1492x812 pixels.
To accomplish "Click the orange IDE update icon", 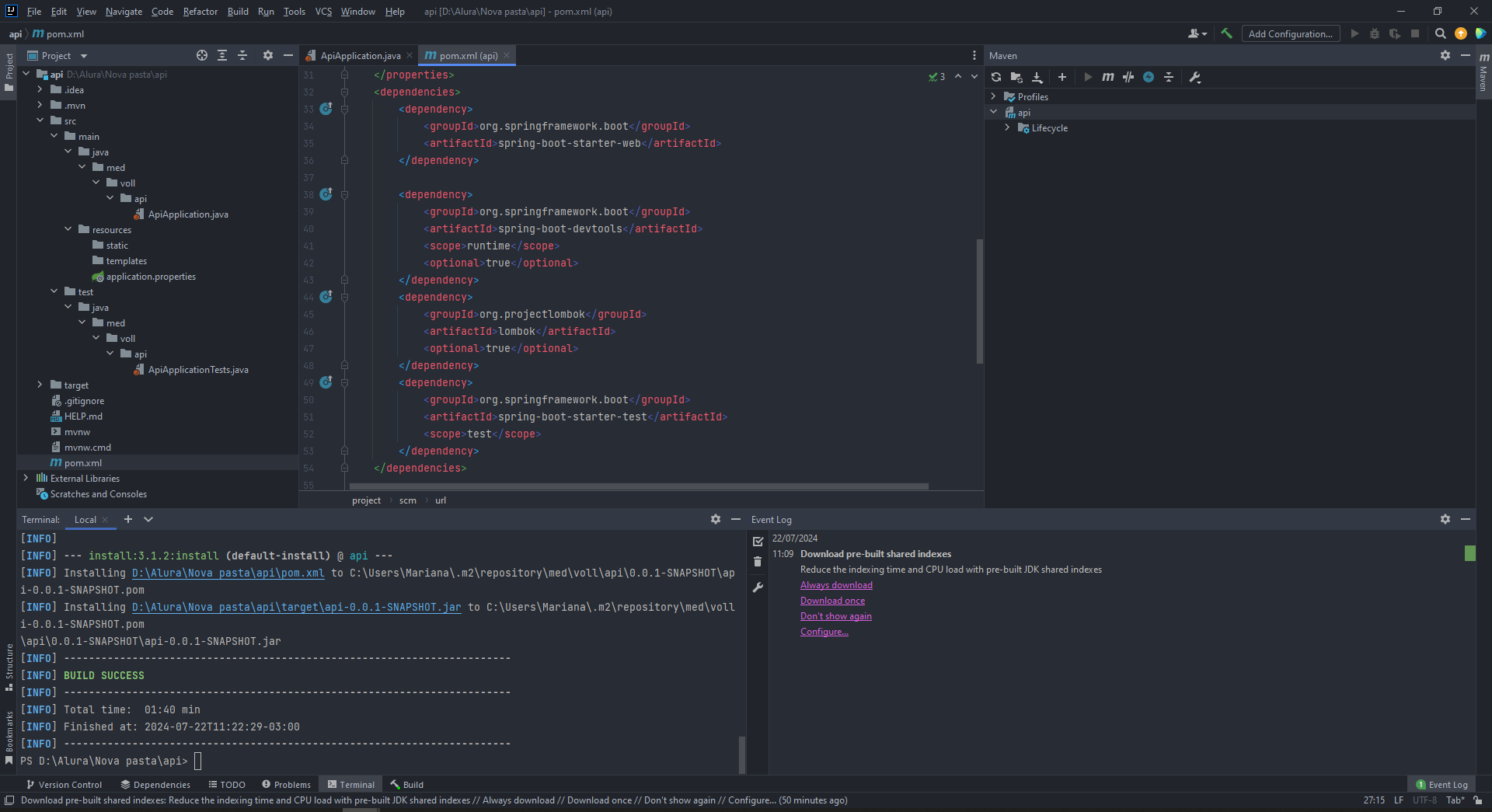I will pyautogui.click(x=1461, y=33).
